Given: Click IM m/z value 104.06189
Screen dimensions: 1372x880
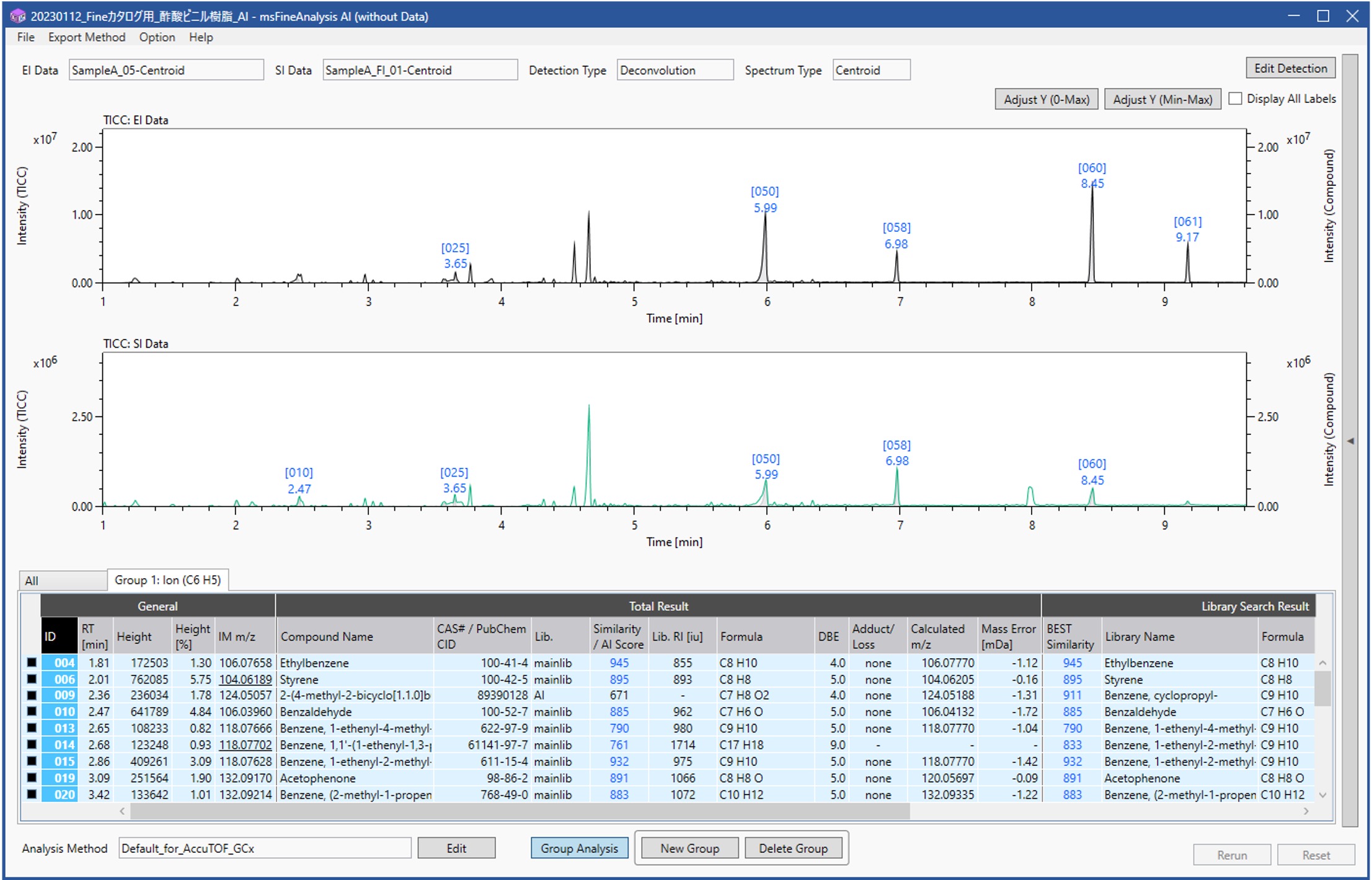Looking at the screenshot, I should tap(245, 679).
